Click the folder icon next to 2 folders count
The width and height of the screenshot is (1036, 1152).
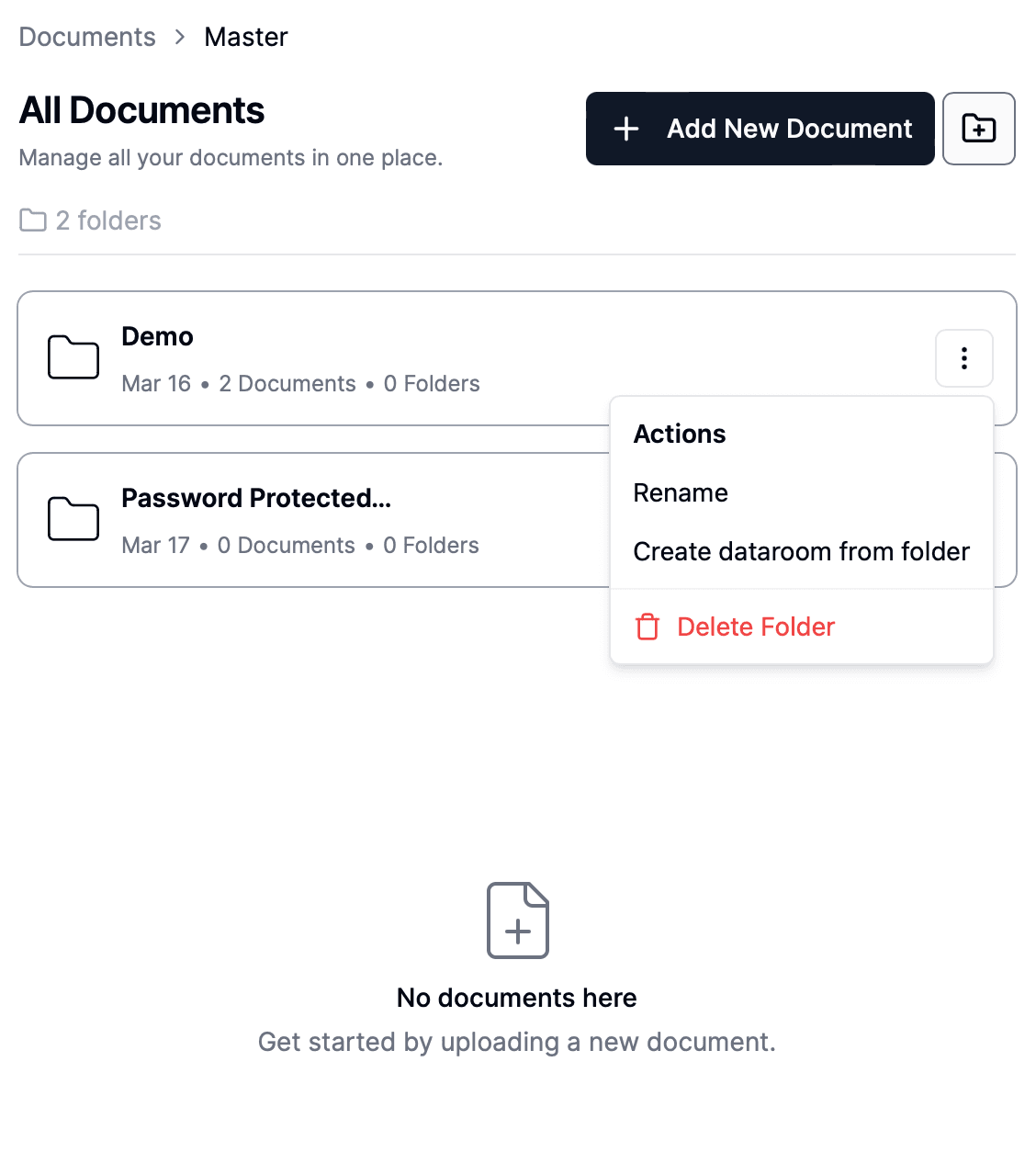[x=32, y=220]
